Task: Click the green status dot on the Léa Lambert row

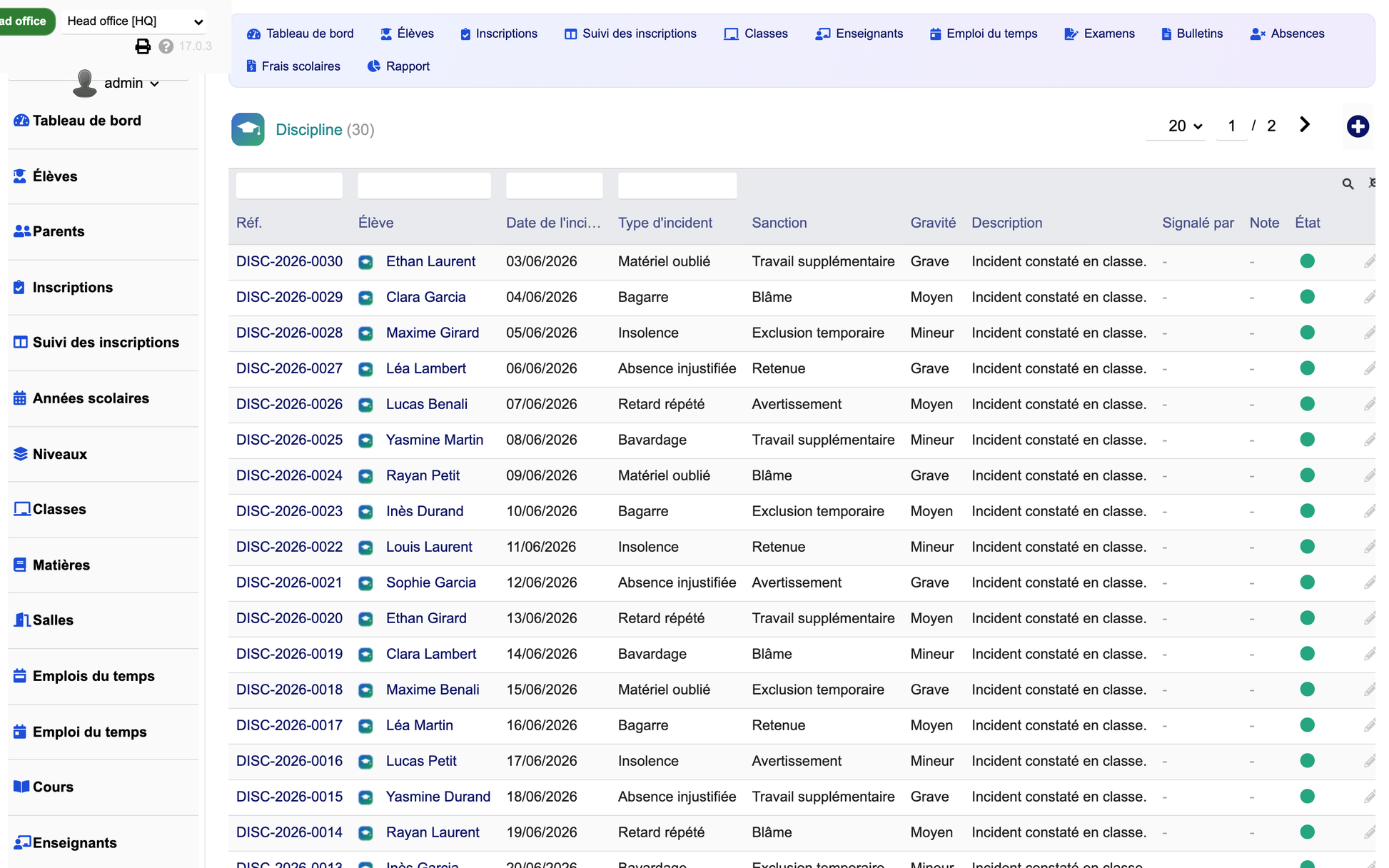Action: point(1308,368)
